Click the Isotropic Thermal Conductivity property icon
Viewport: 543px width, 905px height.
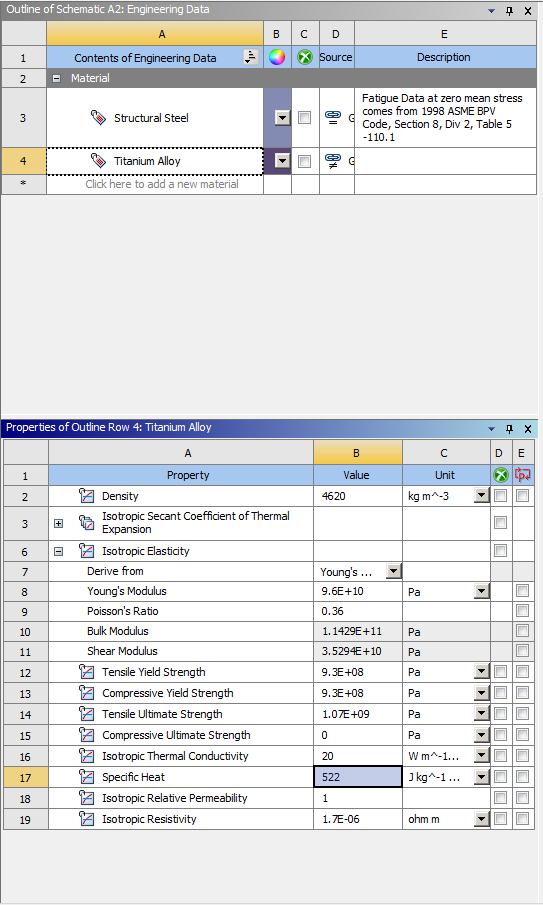[87, 756]
